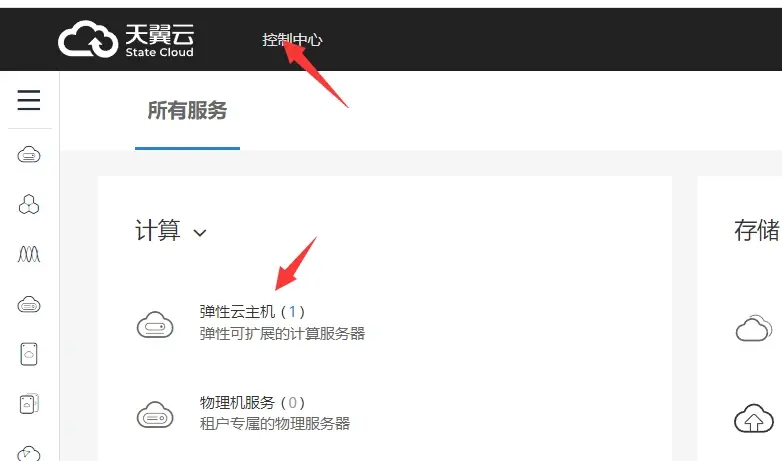Click the 弹性云主机 cloud icon
This screenshot has height=461, width=782.
coord(155,324)
